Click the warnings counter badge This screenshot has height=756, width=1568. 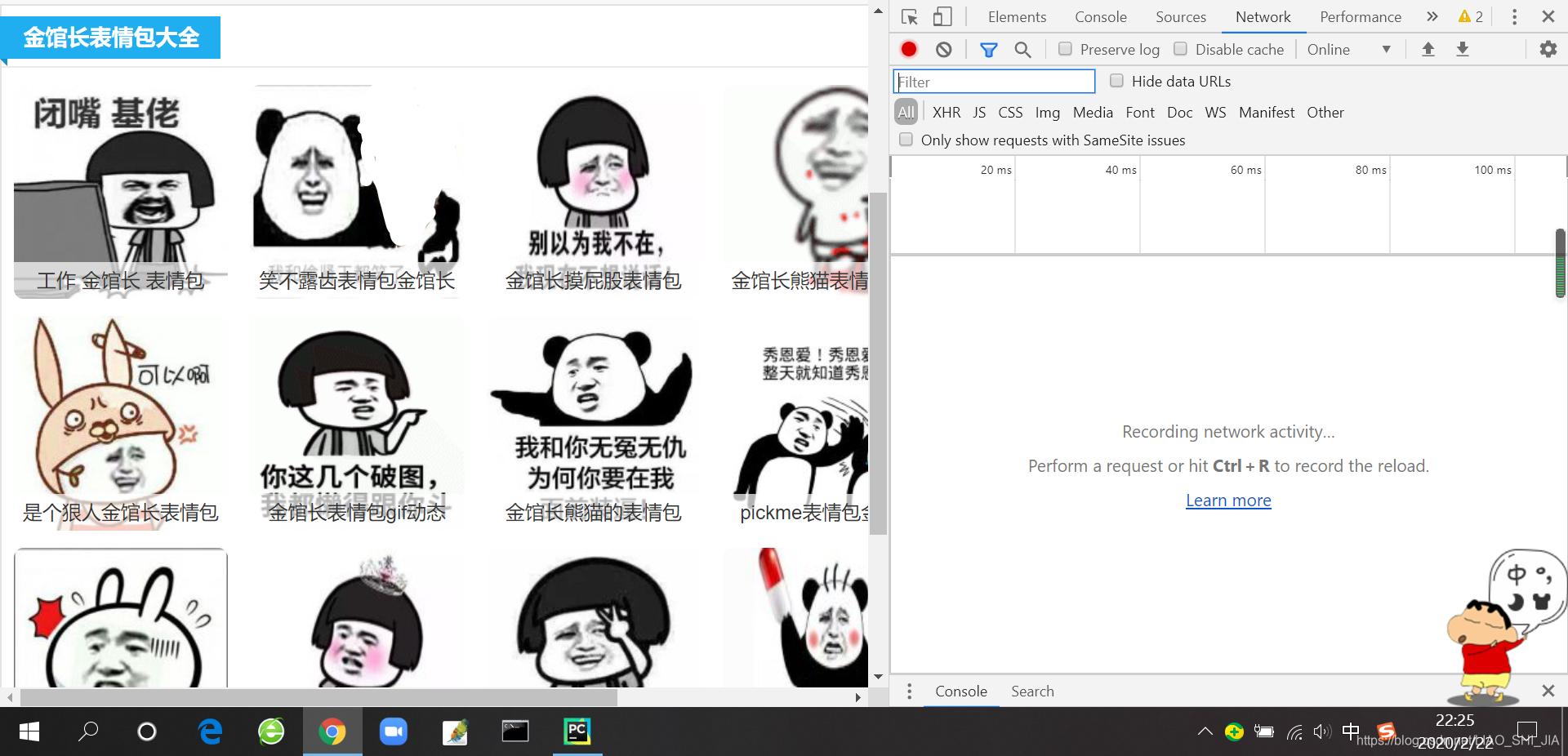click(x=1469, y=16)
